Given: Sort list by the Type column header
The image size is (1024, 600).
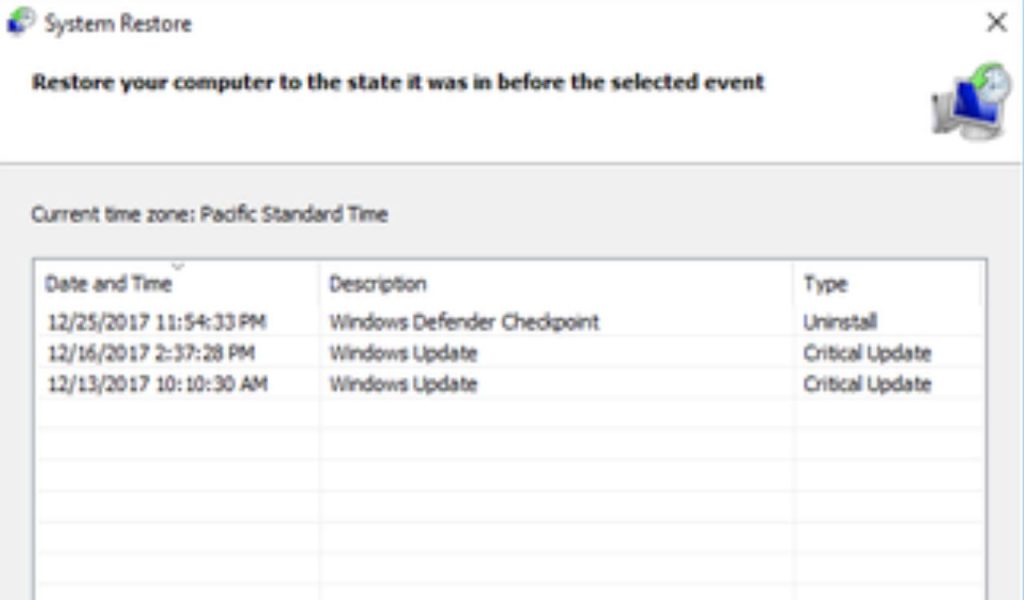Looking at the screenshot, I should (x=825, y=284).
